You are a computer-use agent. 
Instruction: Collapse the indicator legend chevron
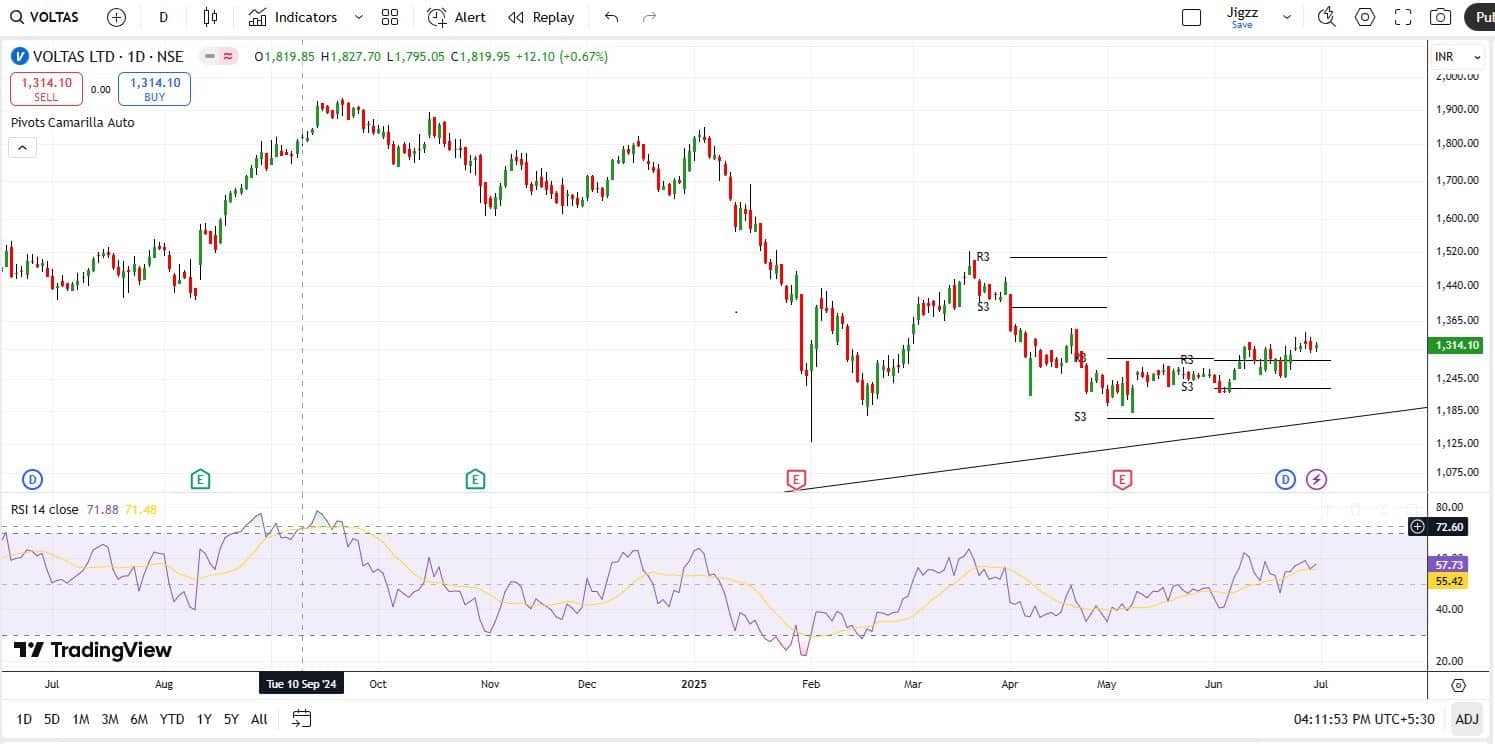tap(22, 148)
